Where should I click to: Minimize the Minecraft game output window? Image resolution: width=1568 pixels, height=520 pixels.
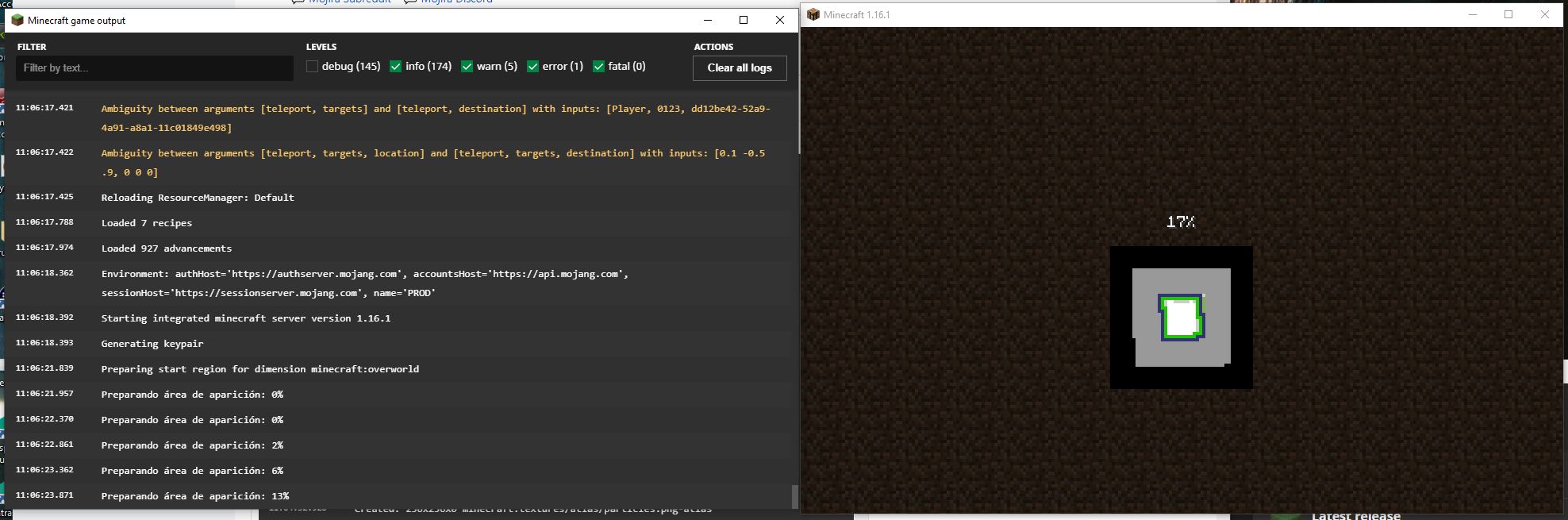pos(707,20)
